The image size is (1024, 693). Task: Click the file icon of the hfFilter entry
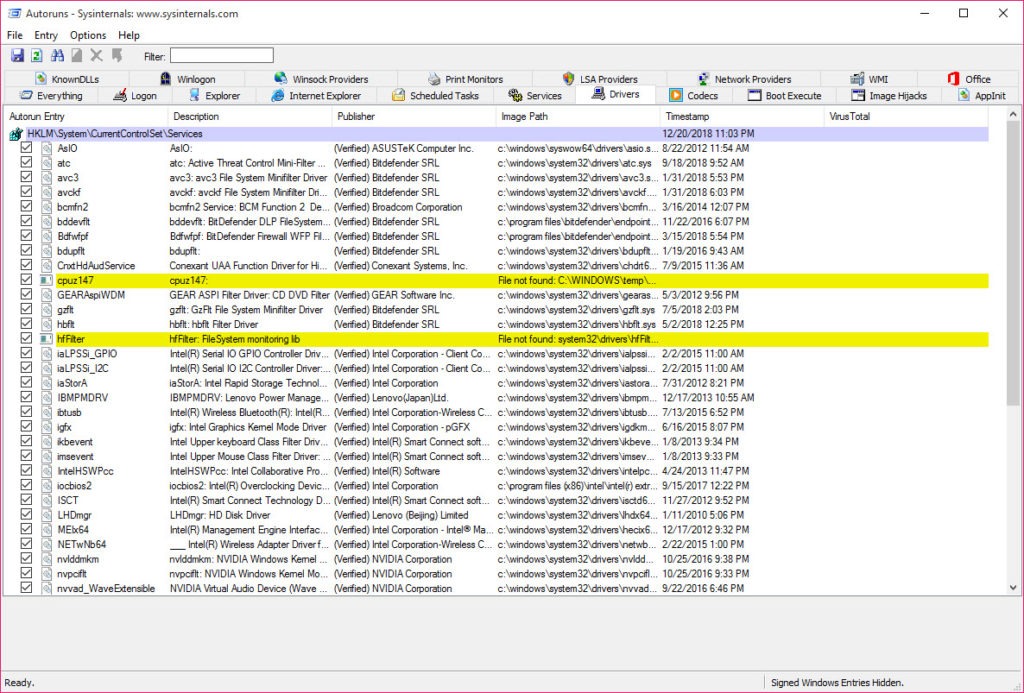pyautogui.click(x=46, y=339)
